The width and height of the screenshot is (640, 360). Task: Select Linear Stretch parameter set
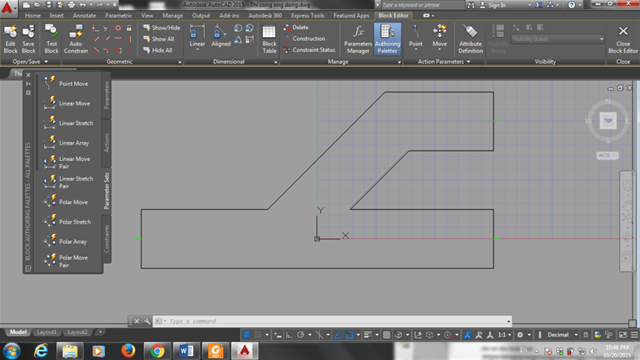pyautogui.click(x=68, y=123)
